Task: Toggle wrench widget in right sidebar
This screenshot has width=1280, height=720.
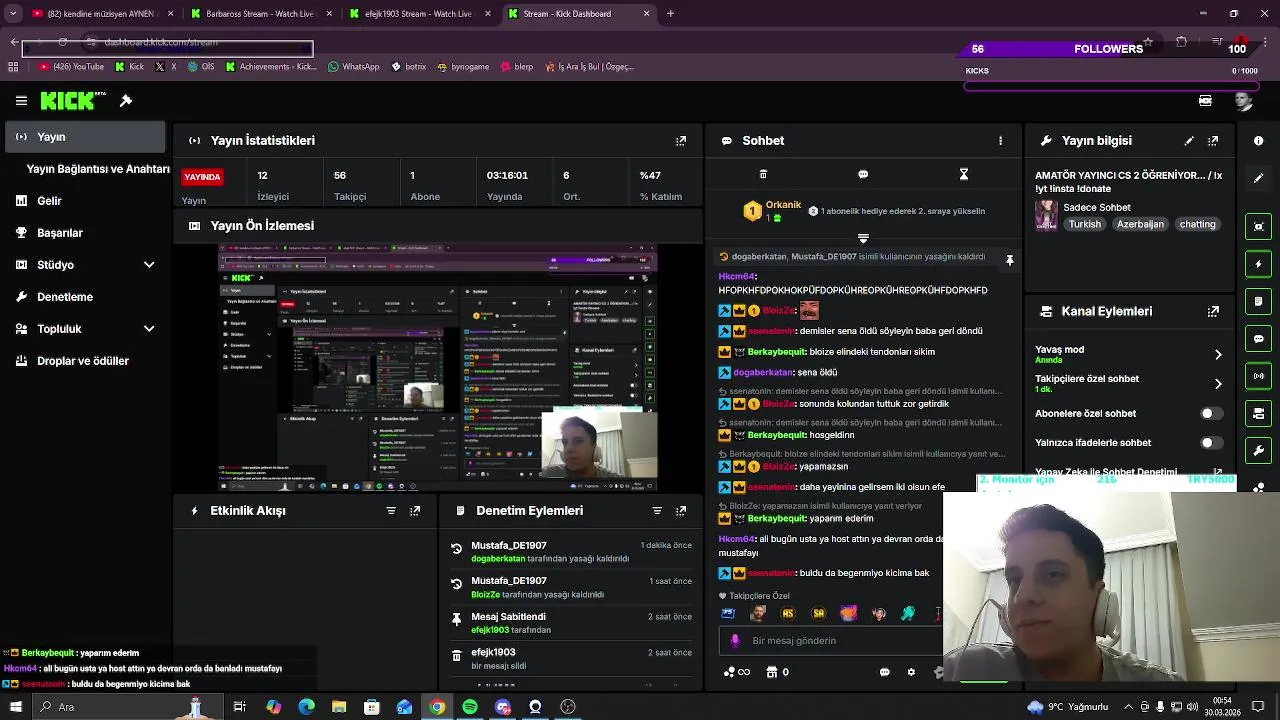Action: (1259, 451)
